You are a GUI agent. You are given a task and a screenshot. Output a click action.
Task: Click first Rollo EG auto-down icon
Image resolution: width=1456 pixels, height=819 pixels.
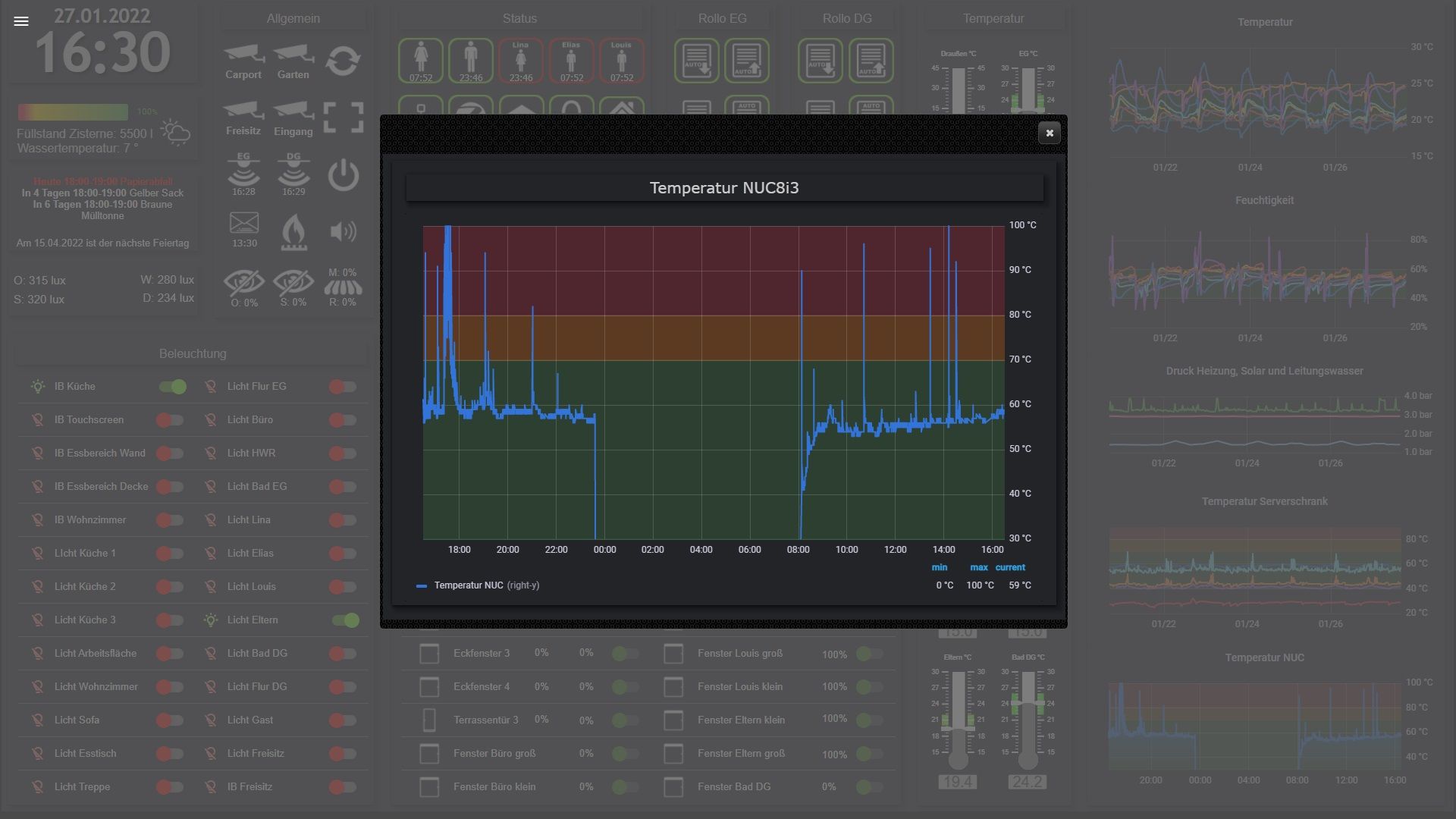pos(697,61)
